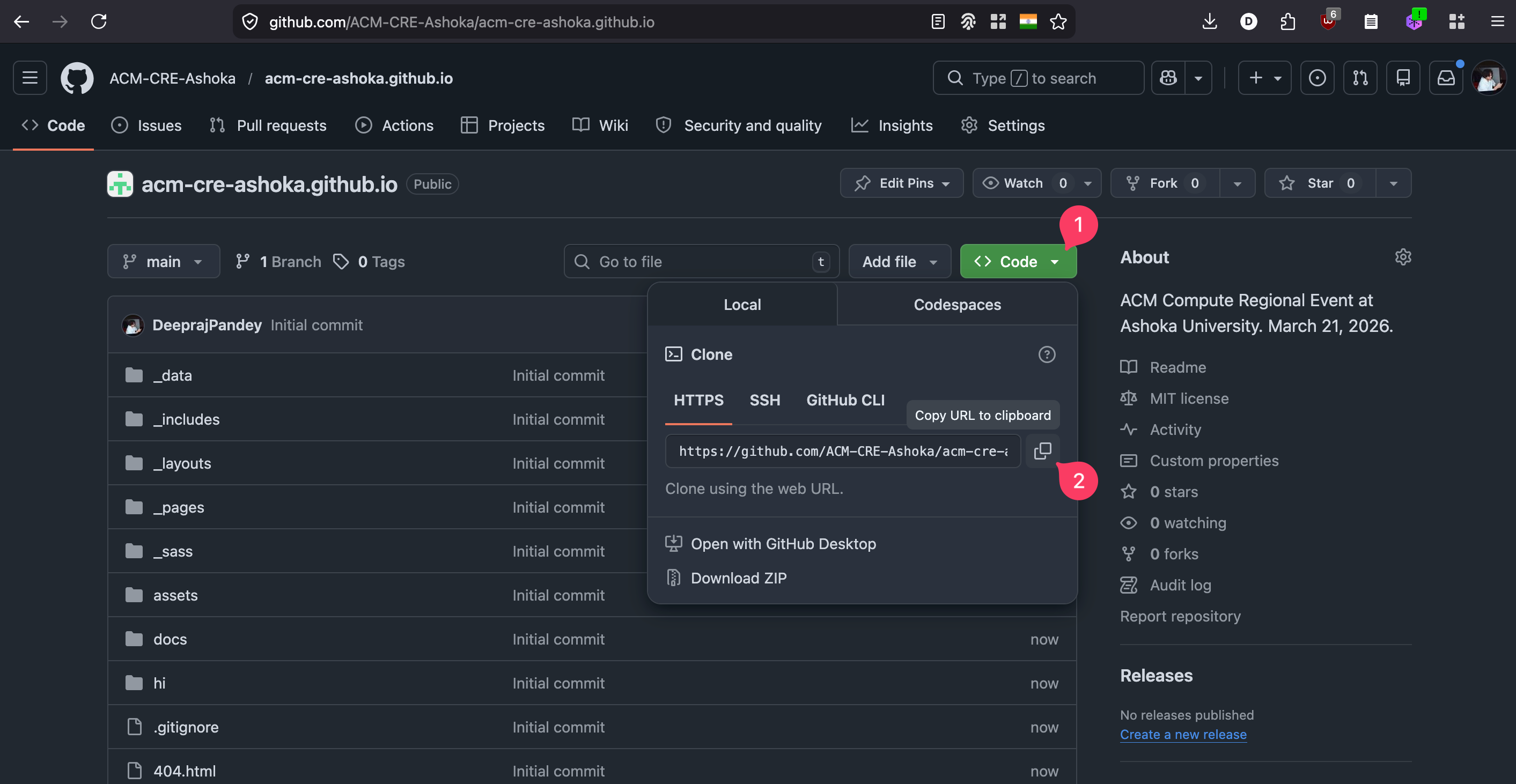The height and width of the screenshot is (784, 1516).
Task: Open the browser hamburger menu
Action: 1497,22
